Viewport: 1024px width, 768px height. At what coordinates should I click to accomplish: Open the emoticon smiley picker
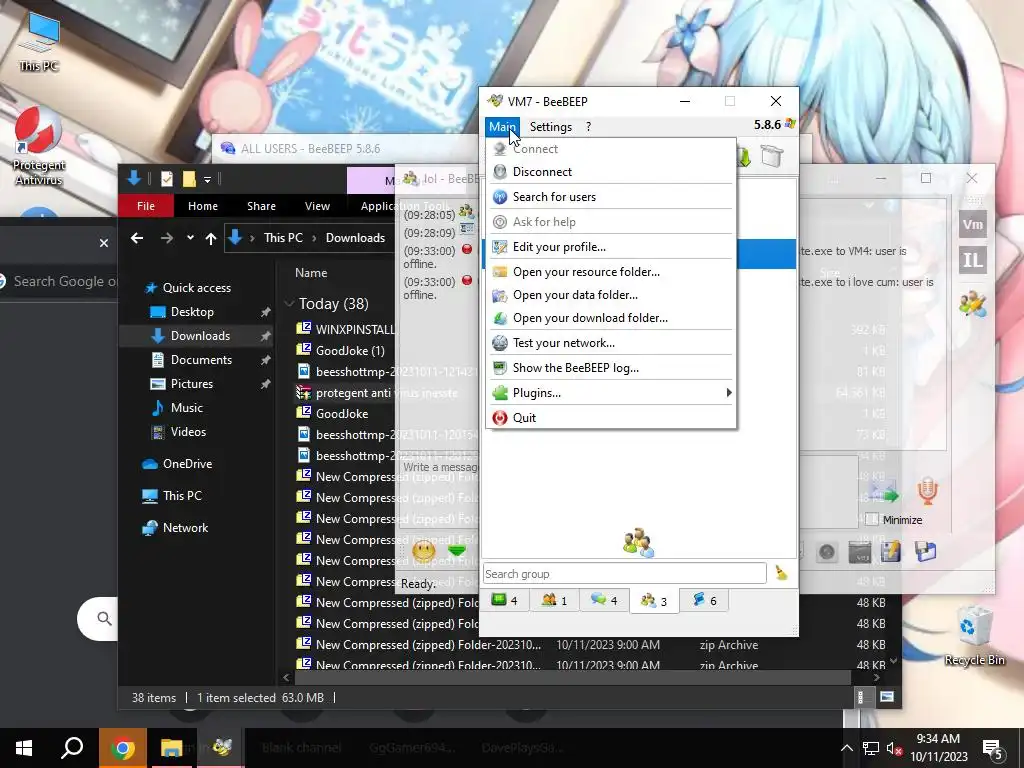tap(424, 551)
